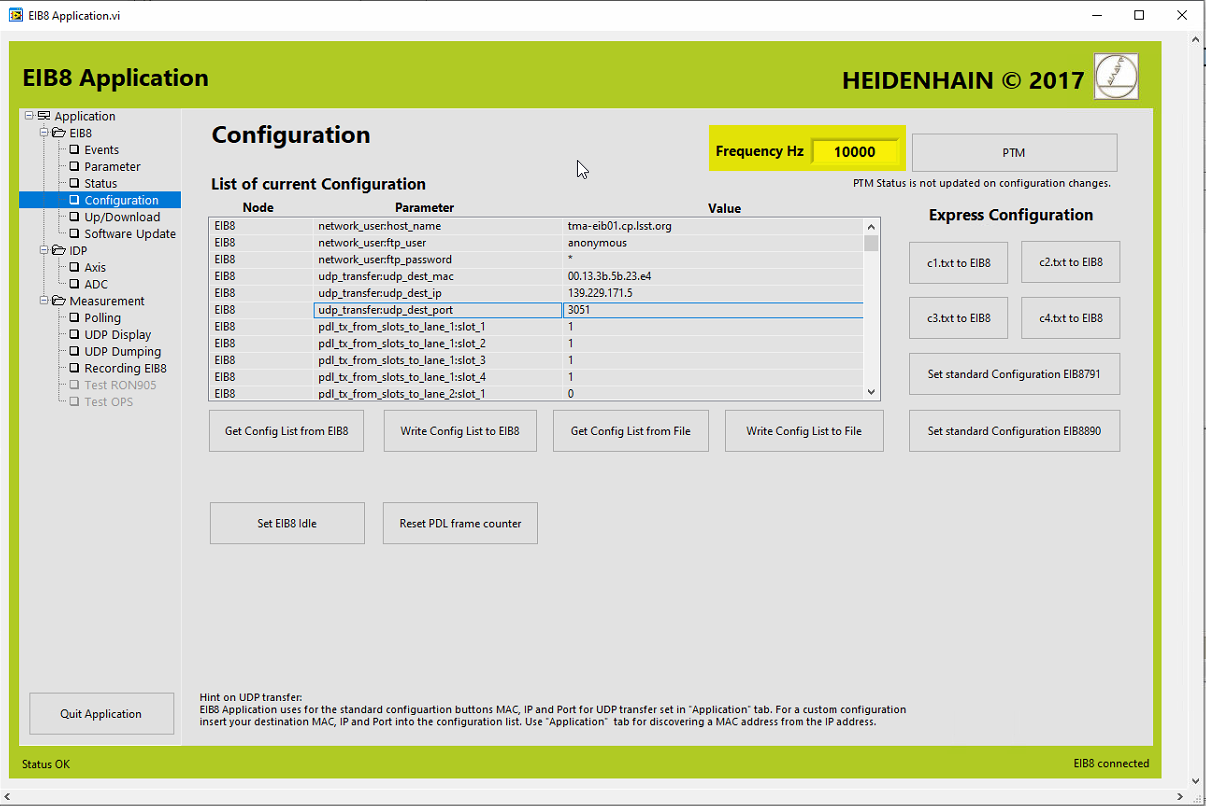Click EIB8 connected status text
Image resolution: width=1206 pixels, height=806 pixels.
coord(1111,763)
